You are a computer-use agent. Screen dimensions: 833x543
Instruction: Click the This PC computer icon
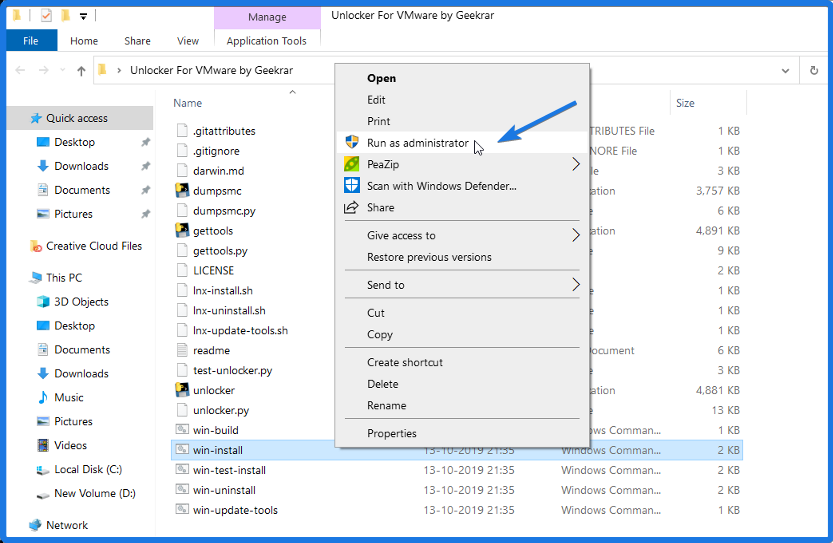pyautogui.click(x=36, y=277)
